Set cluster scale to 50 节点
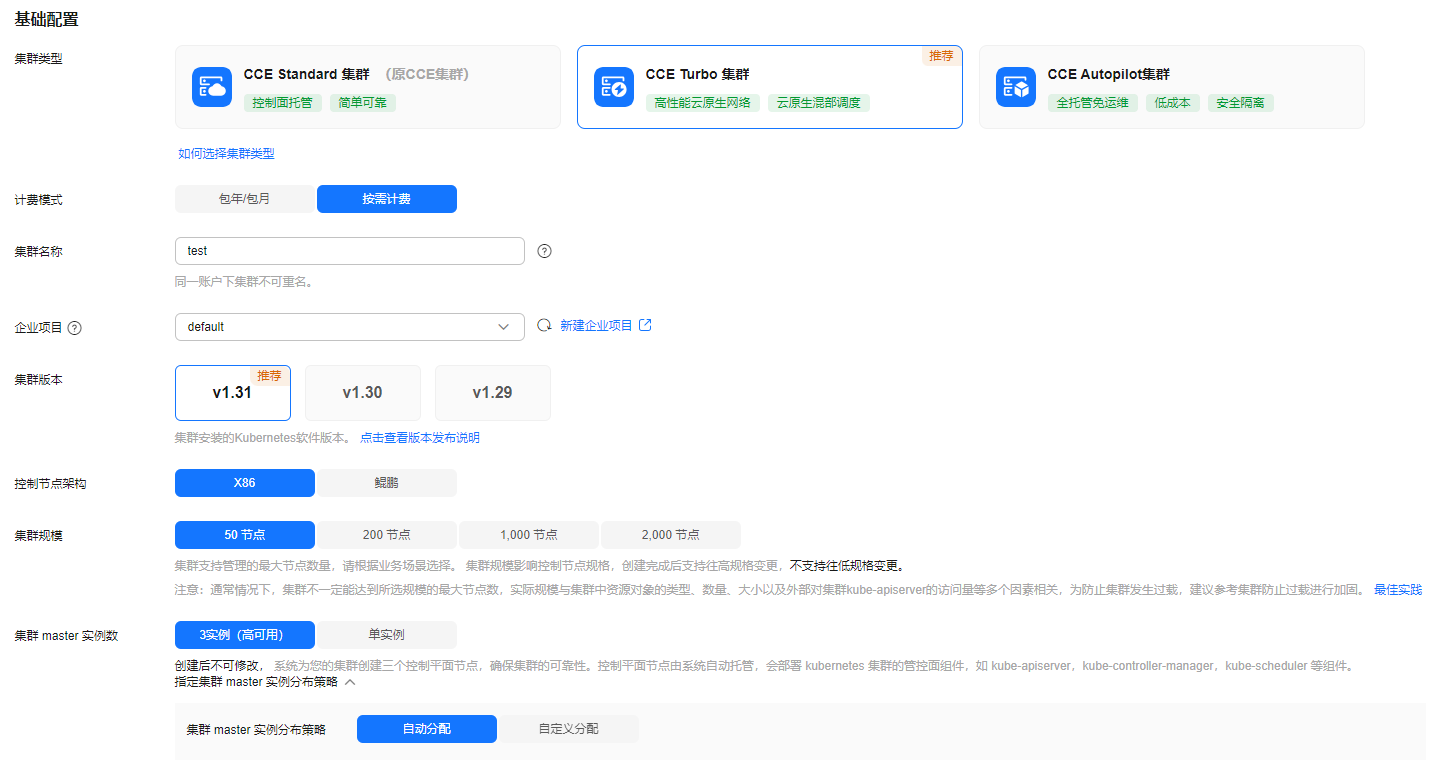 tap(245, 535)
